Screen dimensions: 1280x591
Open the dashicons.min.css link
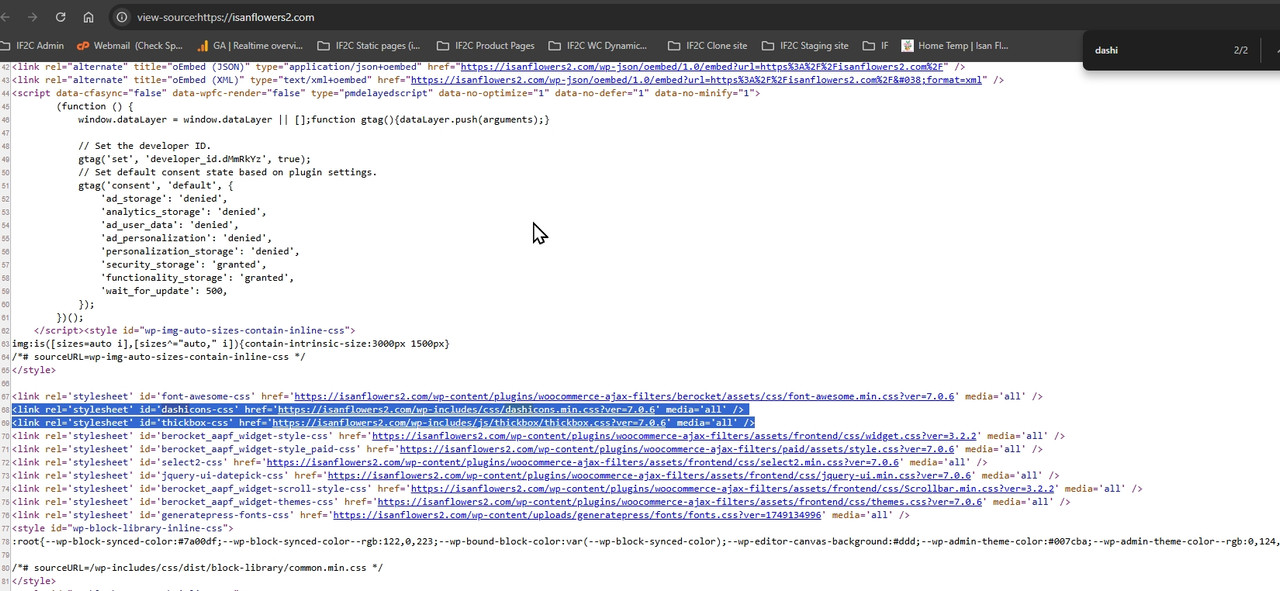[467, 410]
